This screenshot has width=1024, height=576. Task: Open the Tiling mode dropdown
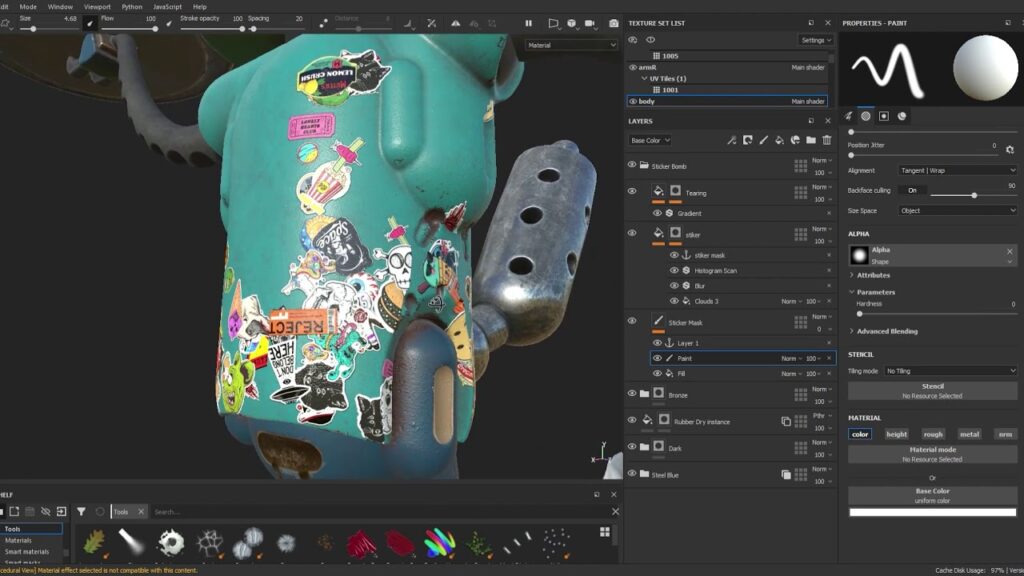coord(950,371)
